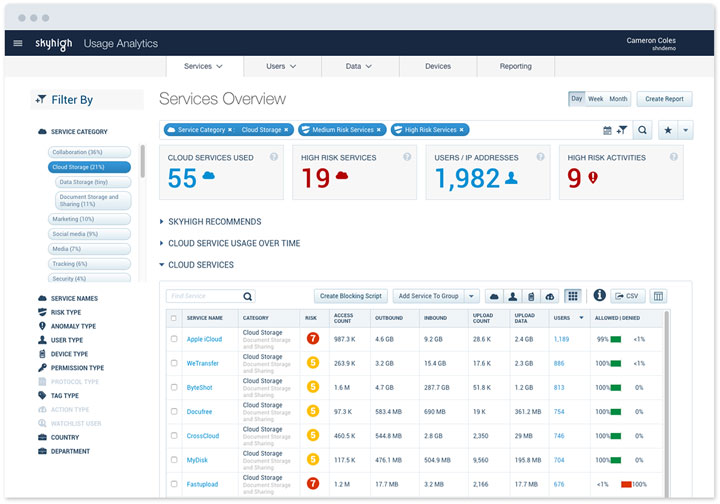Check the Apple iCloud row checkbox

pos(174,339)
